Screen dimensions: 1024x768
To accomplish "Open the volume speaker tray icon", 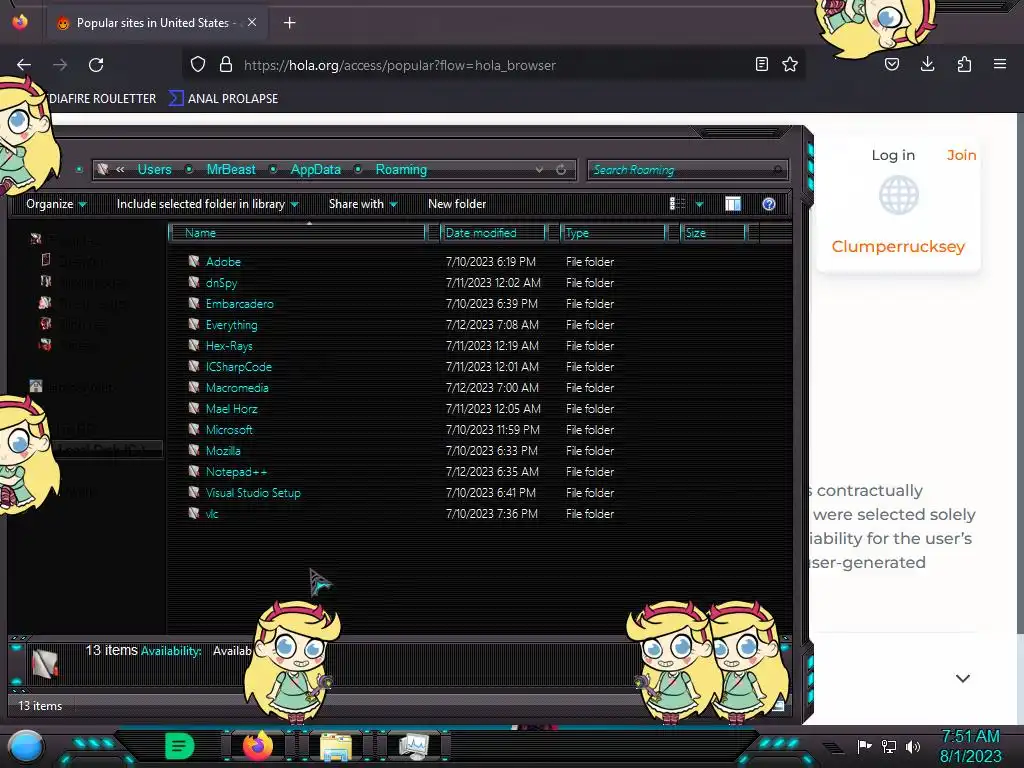I will click(x=913, y=746).
